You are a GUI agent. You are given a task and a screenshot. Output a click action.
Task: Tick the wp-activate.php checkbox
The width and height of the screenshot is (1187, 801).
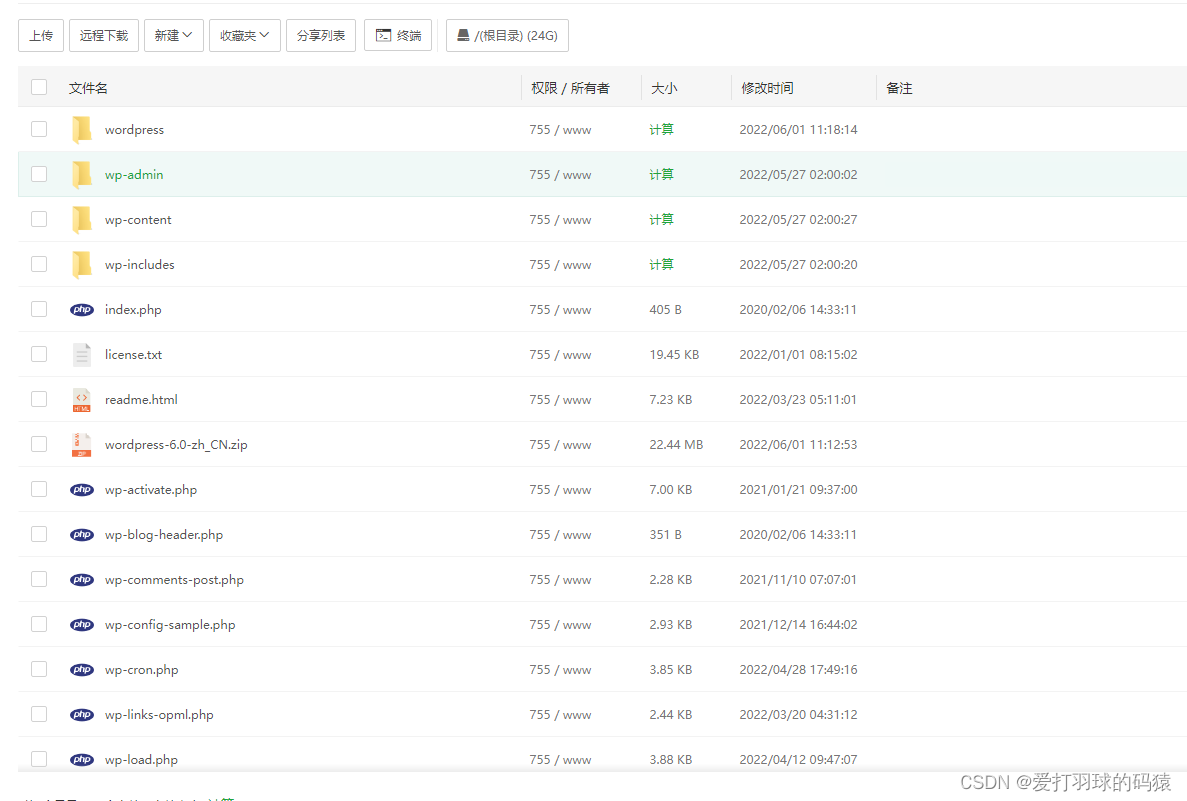pyautogui.click(x=39, y=489)
